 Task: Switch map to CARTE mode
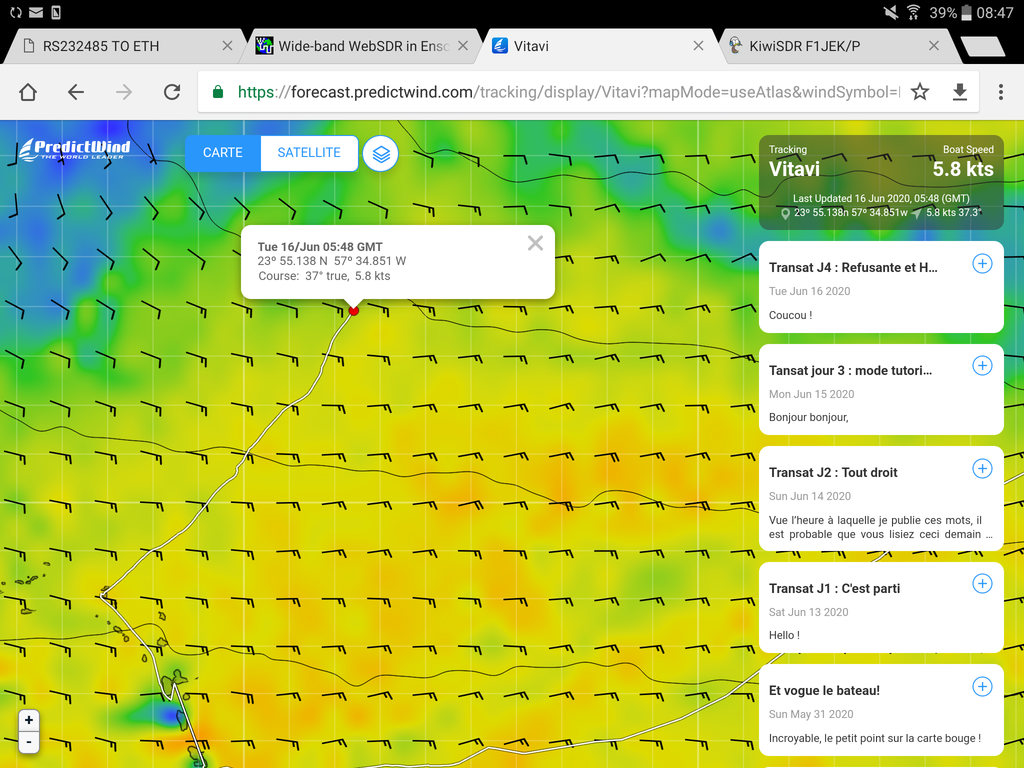223,153
